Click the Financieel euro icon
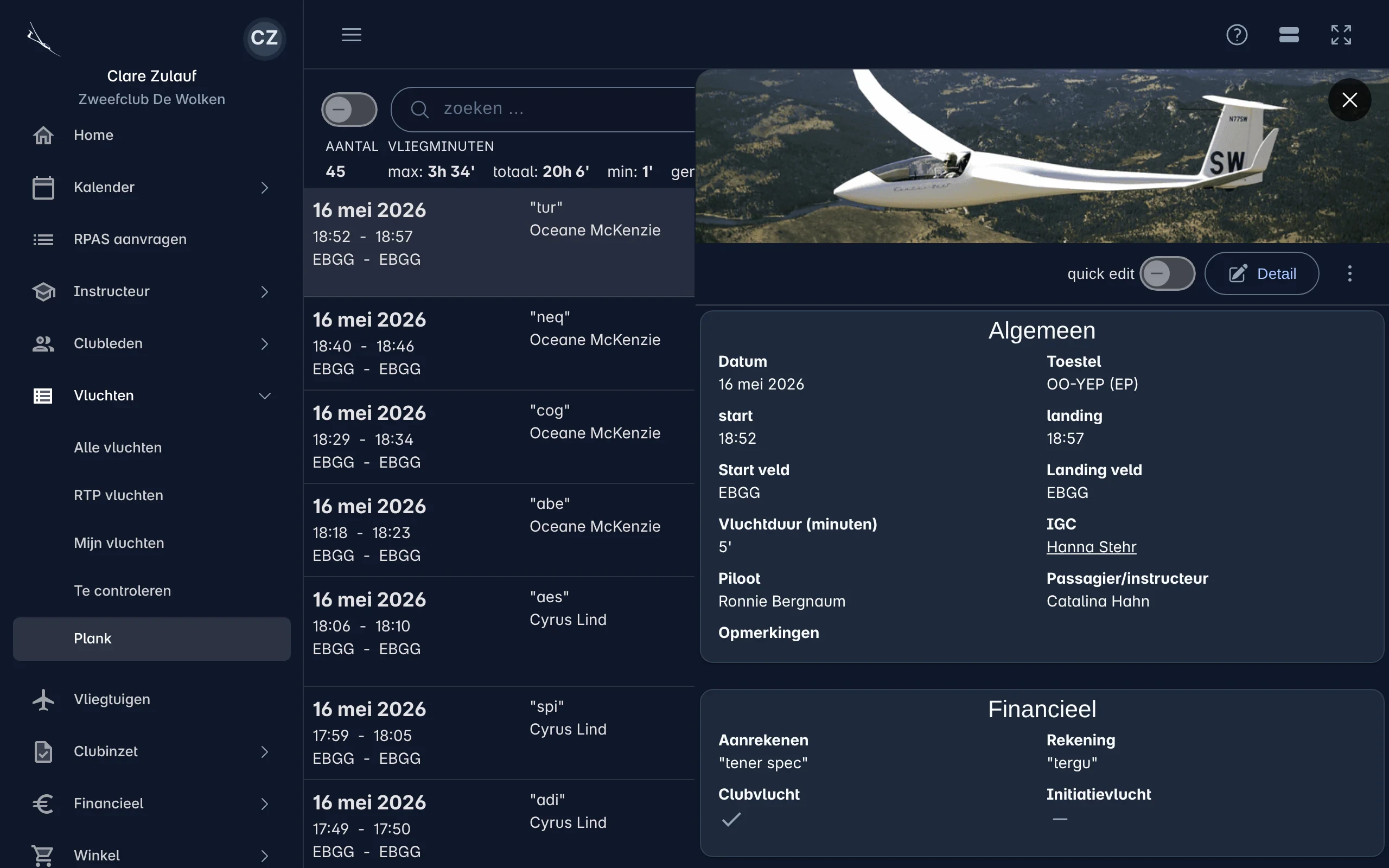The width and height of the screenshot is (1389, 868). pyautogui.click(x=43, y=803)
